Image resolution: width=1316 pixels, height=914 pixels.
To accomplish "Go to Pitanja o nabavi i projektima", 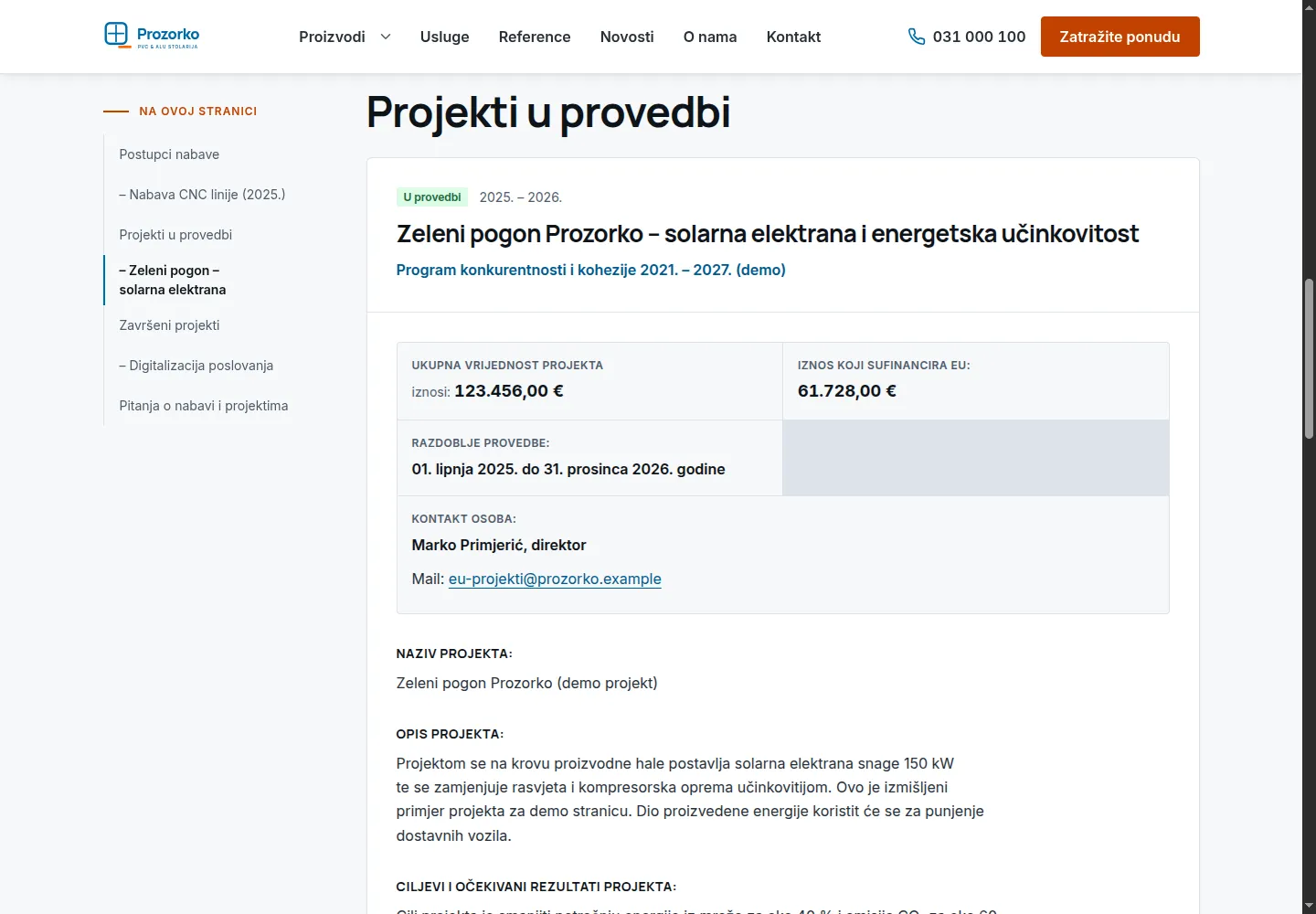I will point(204,406).
